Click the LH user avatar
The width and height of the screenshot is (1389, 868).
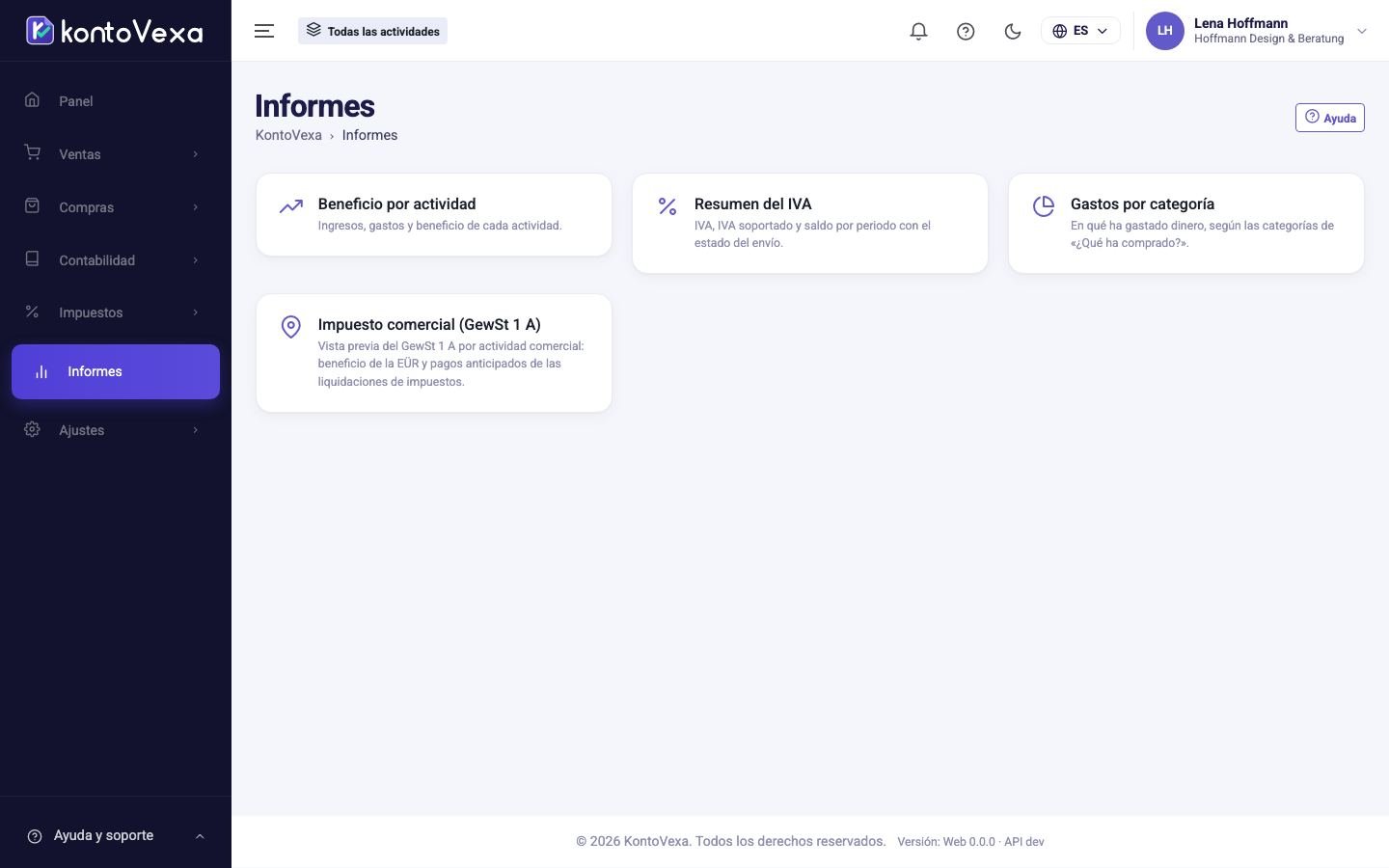1164,31
